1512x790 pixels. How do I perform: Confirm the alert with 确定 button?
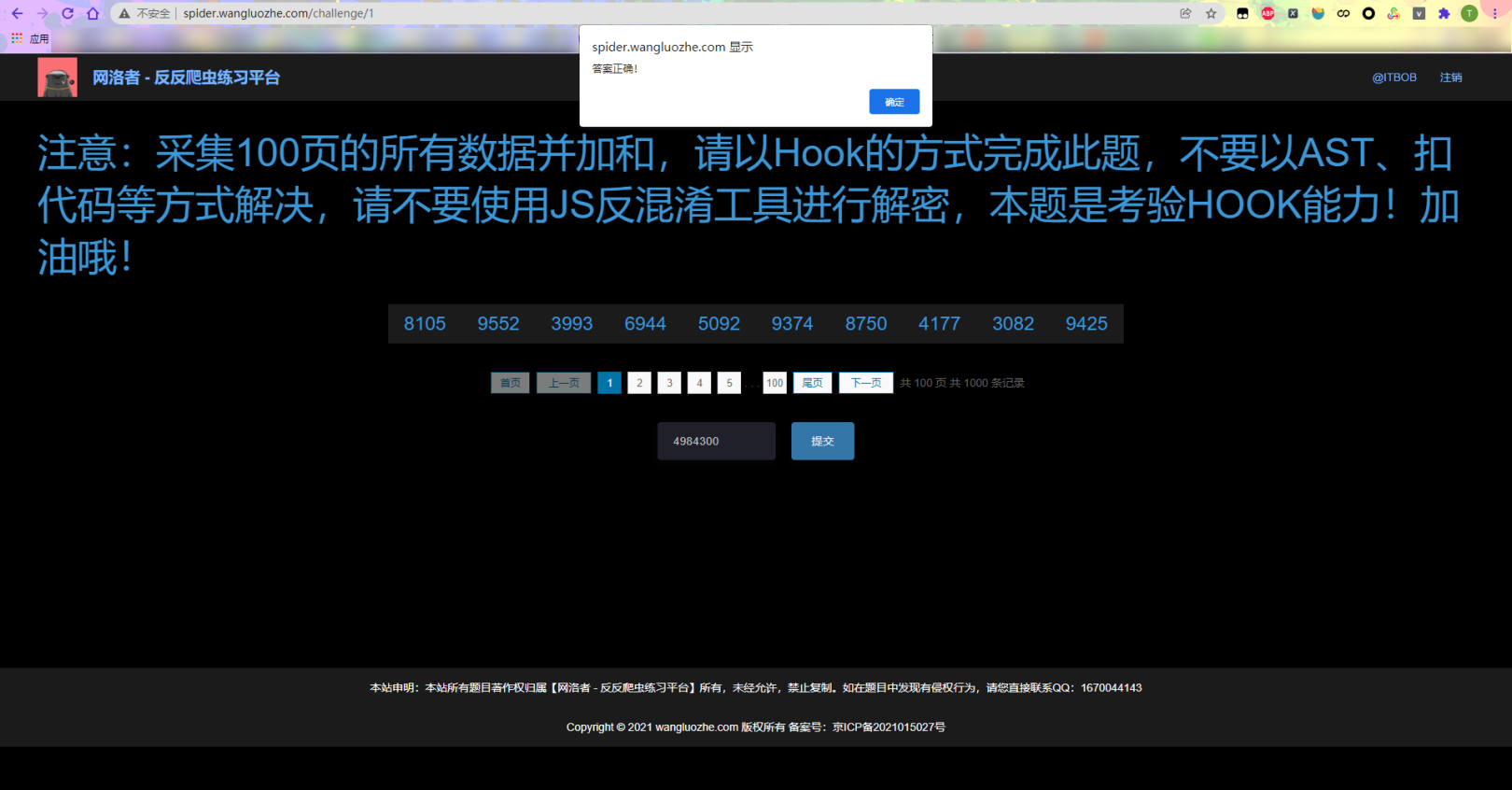[x=894, y=102]
